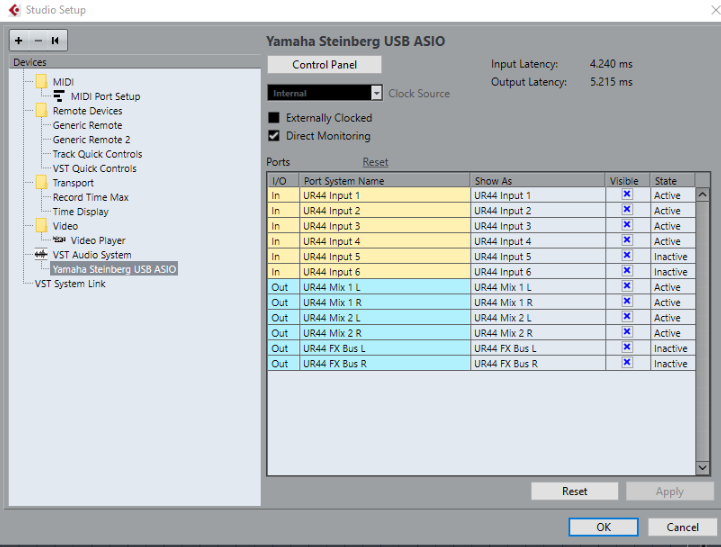This screenshot has width=721, height=547.
Task: Click Show As cell 'UR44 Input 4'
Action: 538,241
